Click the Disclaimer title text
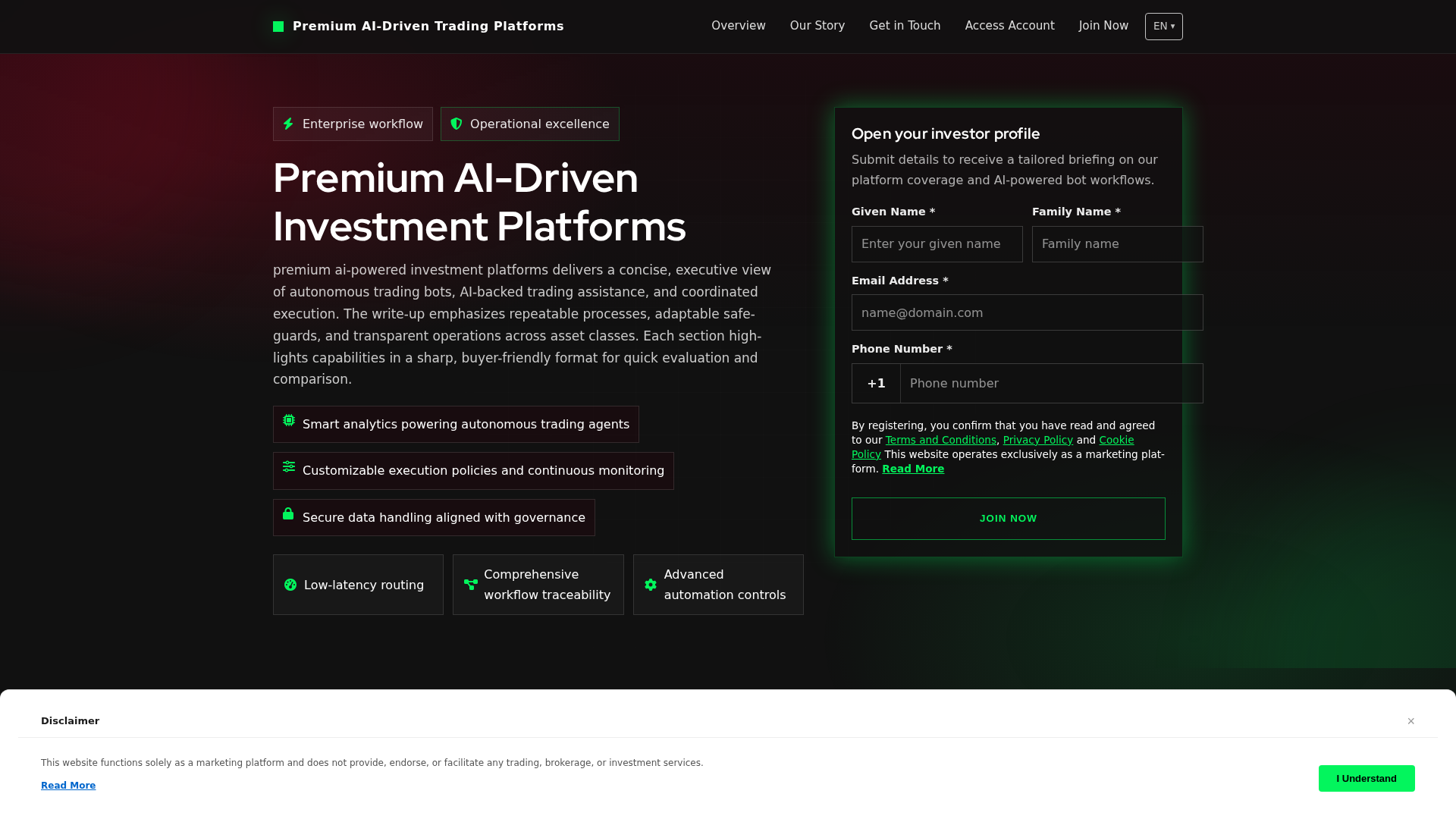 (70, 721)
